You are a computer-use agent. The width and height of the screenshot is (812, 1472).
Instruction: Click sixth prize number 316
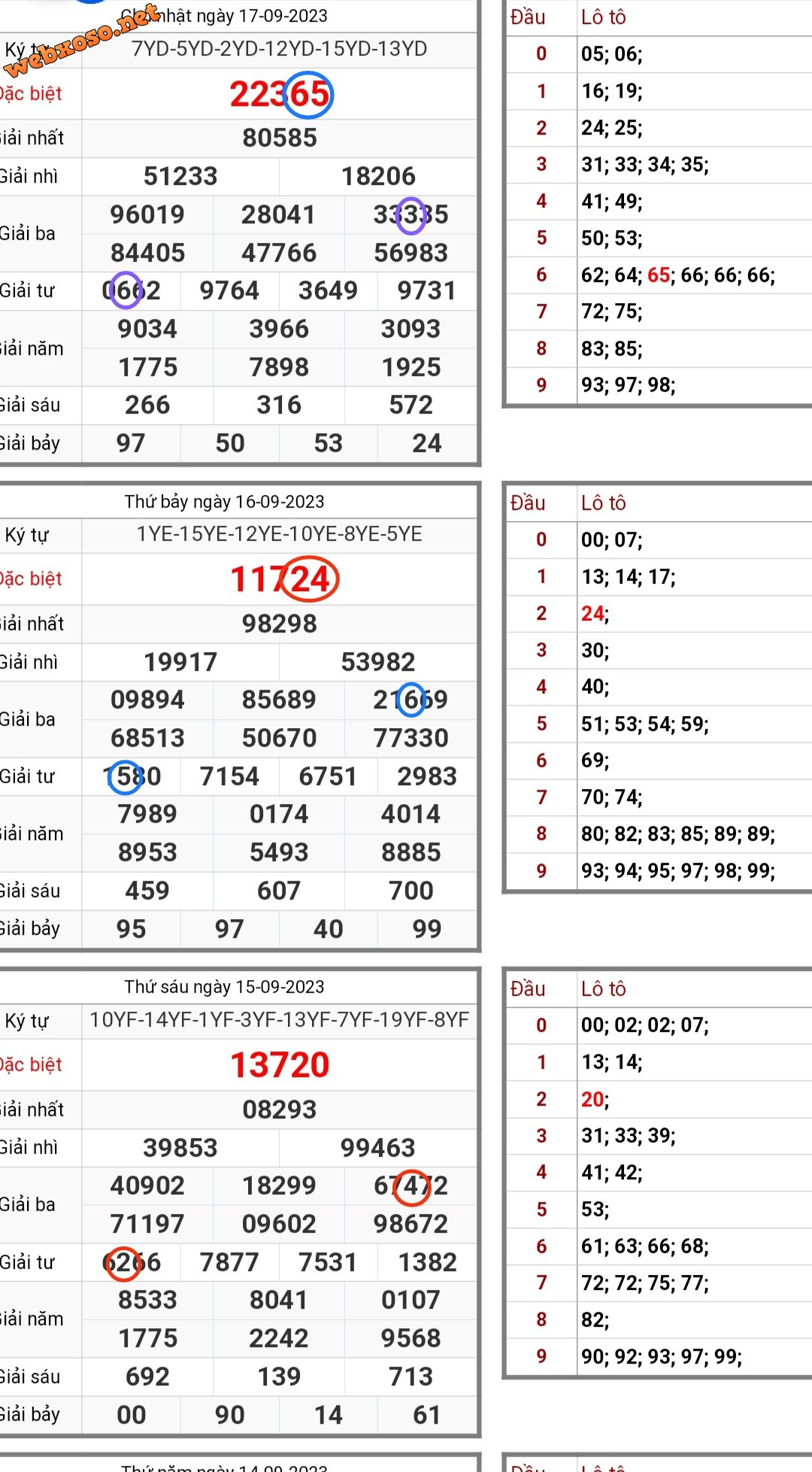pos(279,405)
